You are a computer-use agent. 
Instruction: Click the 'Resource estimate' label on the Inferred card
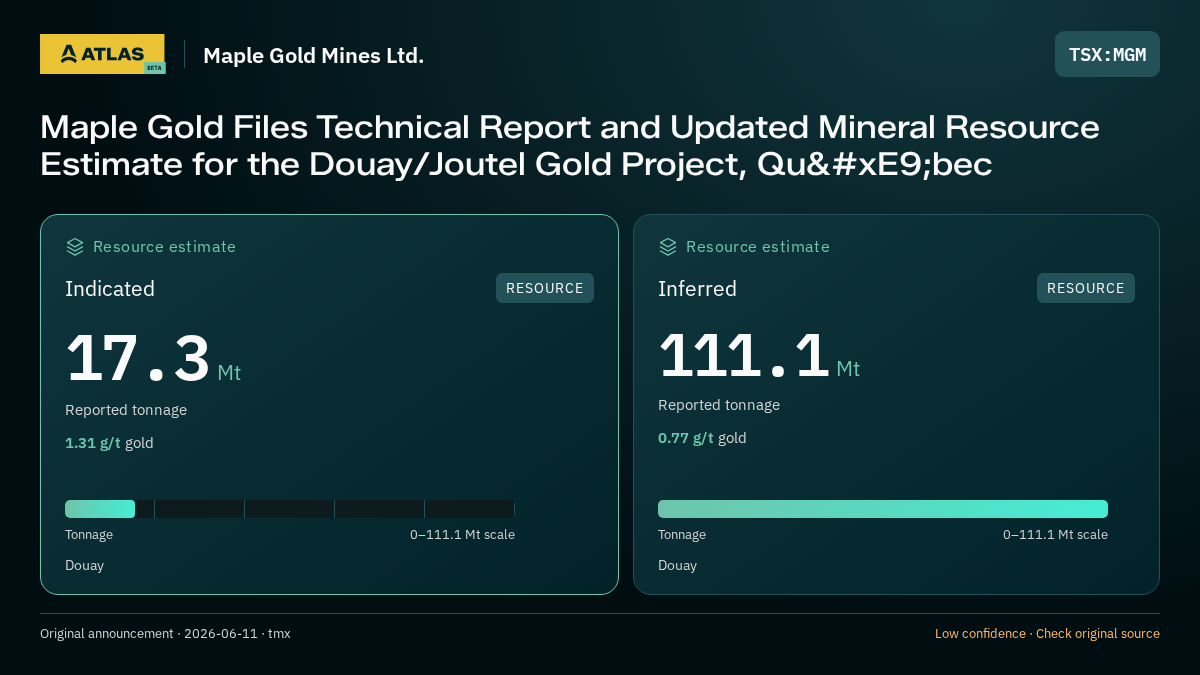coord(757,247)
